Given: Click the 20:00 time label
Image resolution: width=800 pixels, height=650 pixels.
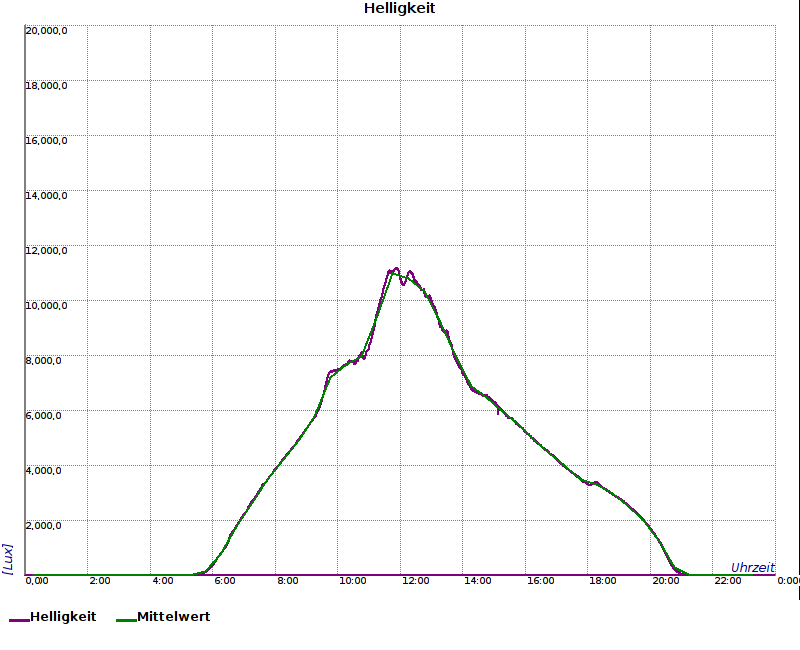Looking at the screenshot, I should (x=666, y=581).
